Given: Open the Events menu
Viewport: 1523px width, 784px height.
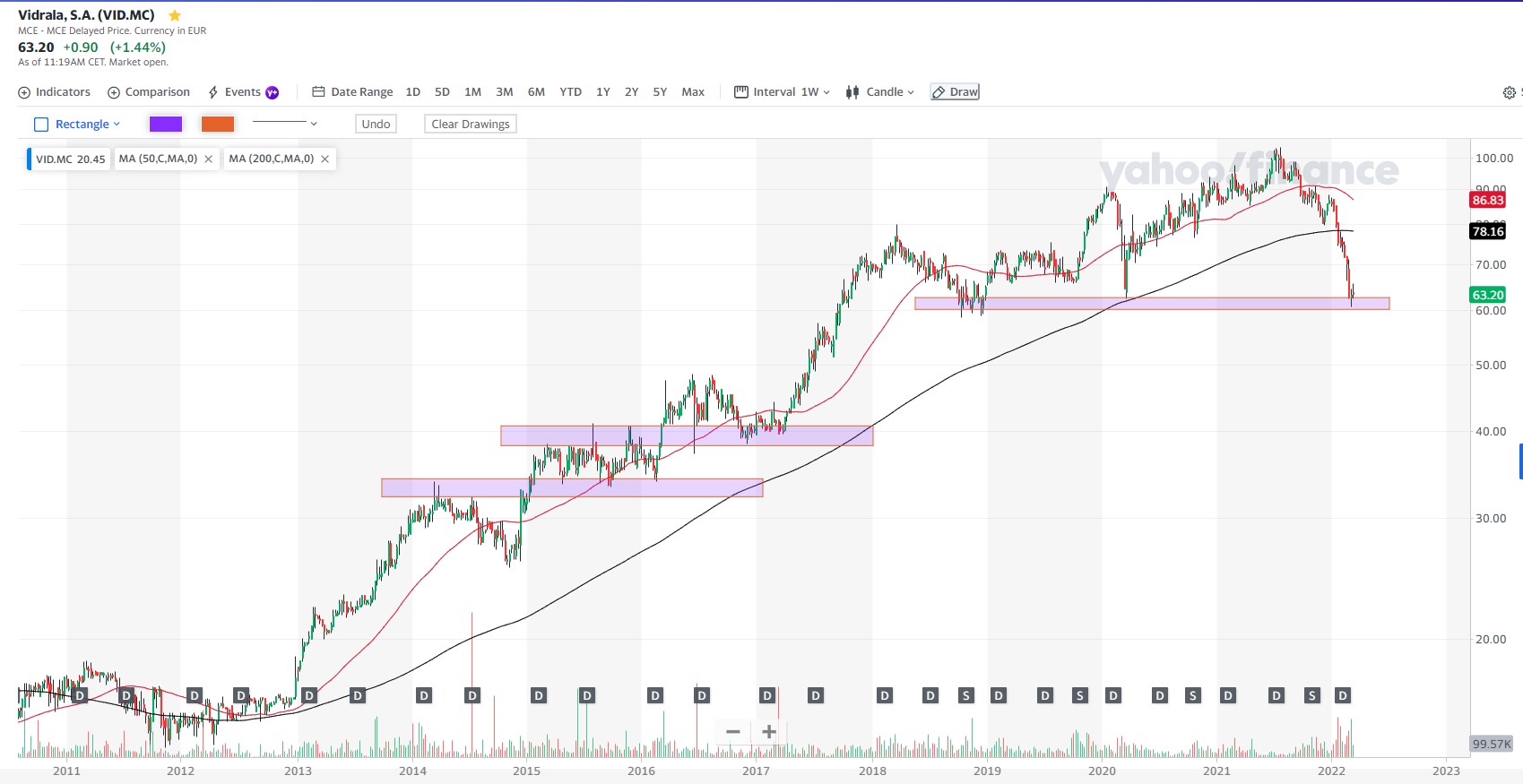Looking at the screenshot, I should (x=243, y=92).
